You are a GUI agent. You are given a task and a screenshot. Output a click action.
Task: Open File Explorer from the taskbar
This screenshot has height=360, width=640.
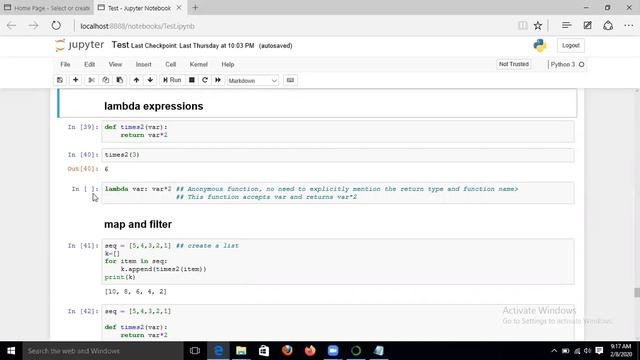241,351
